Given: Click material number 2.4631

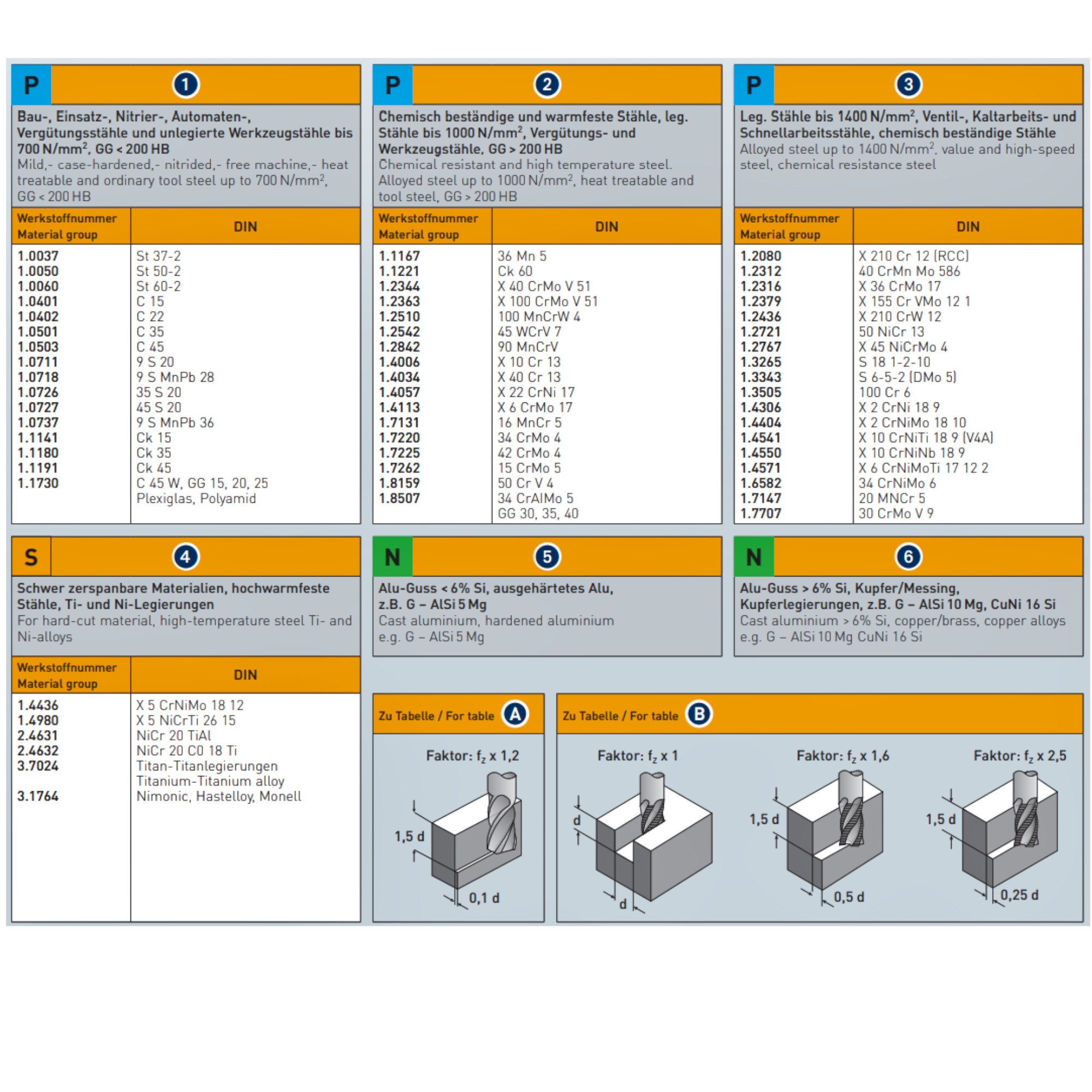Looking at the screenshot, I should pos(38,736).
